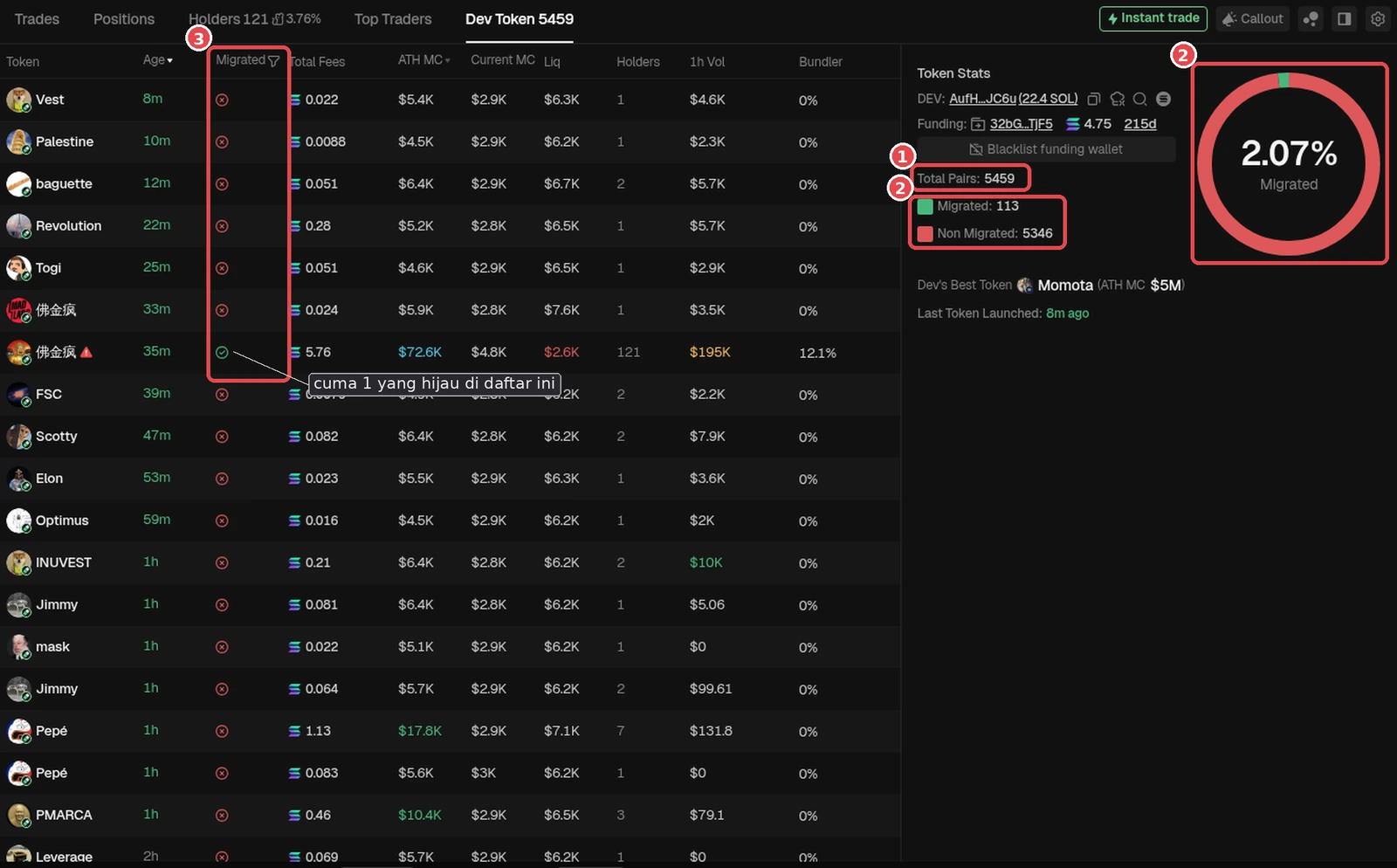Click the red warning icon on 佛金疯 35m row
The height and width of the screenshot is (868, 1397).
86,352
